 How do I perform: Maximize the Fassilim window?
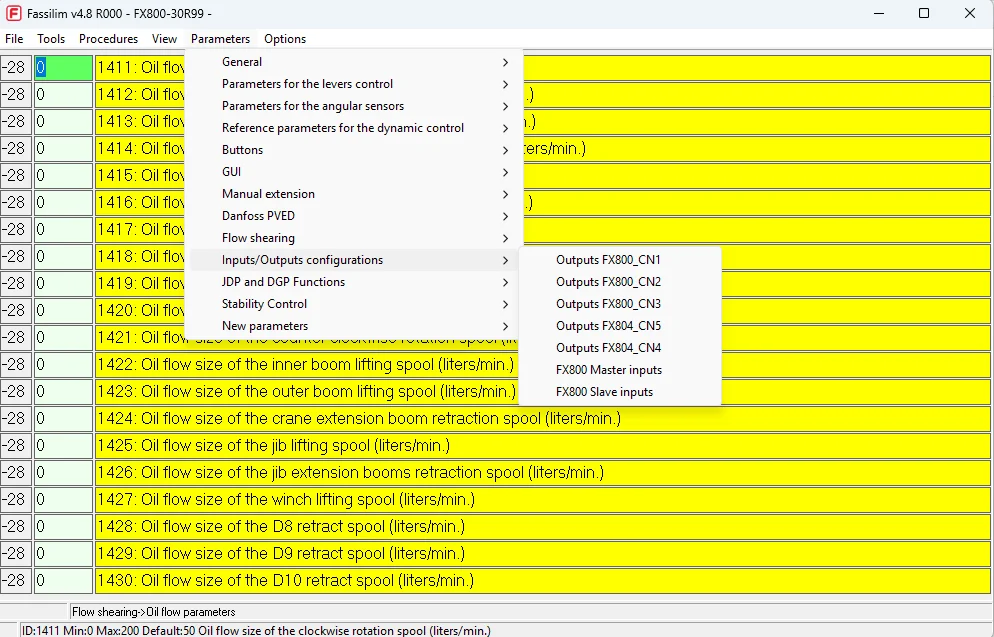923,14
